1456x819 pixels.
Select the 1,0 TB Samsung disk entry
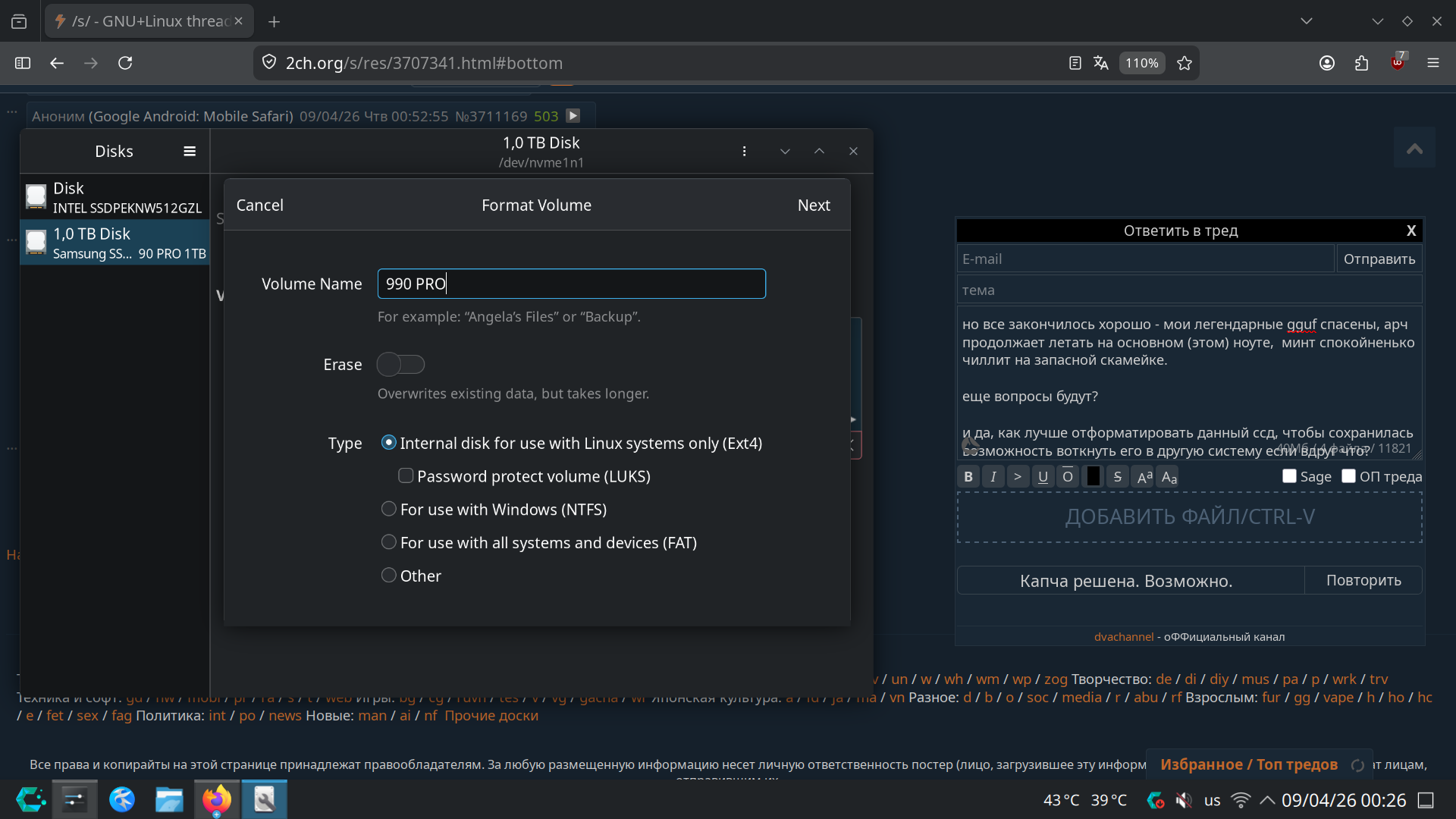(115, 243)
